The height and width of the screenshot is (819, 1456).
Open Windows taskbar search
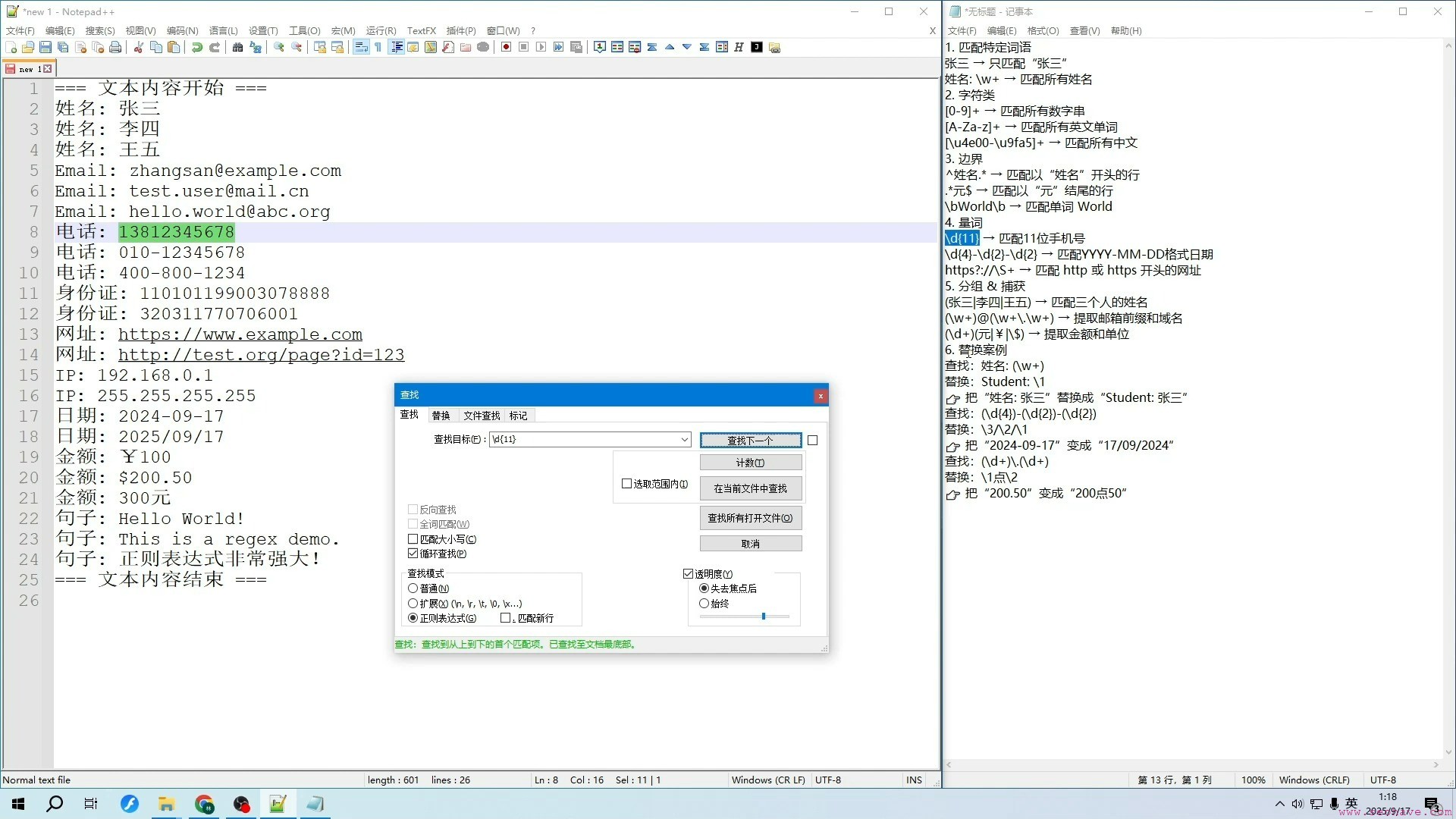[x=55, y=804]
